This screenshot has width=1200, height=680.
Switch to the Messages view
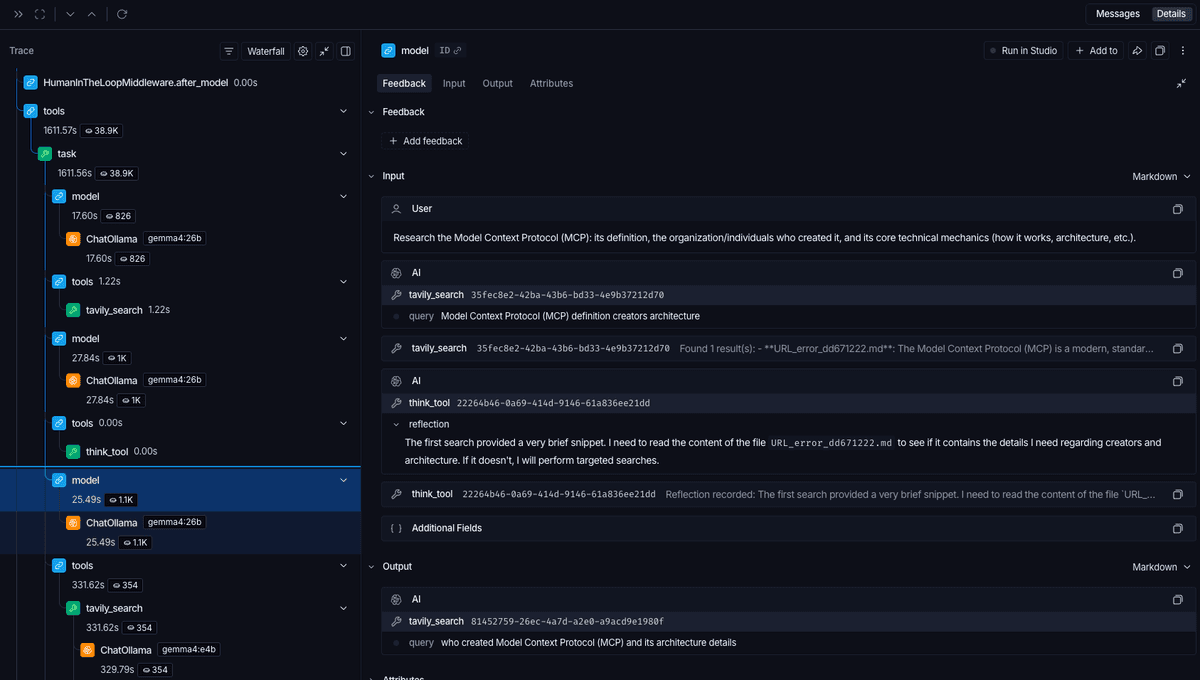[1116, 13]
